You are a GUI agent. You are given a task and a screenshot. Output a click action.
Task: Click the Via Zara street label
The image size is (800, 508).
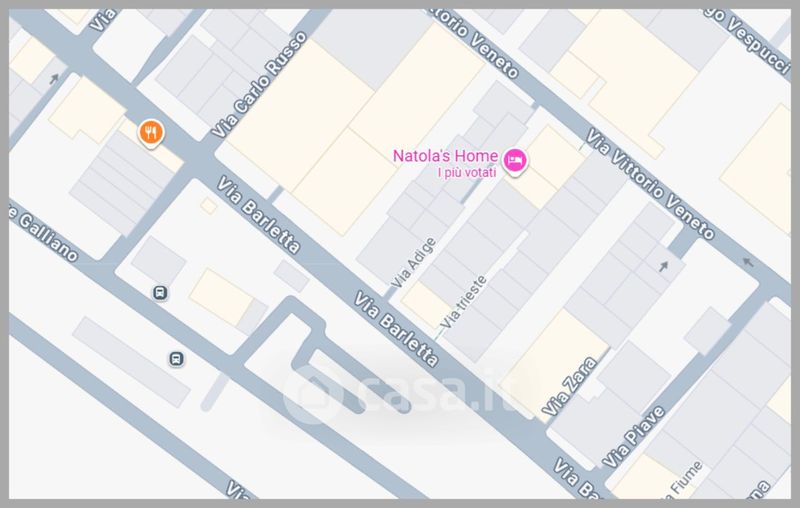click(x=569, y=386)
